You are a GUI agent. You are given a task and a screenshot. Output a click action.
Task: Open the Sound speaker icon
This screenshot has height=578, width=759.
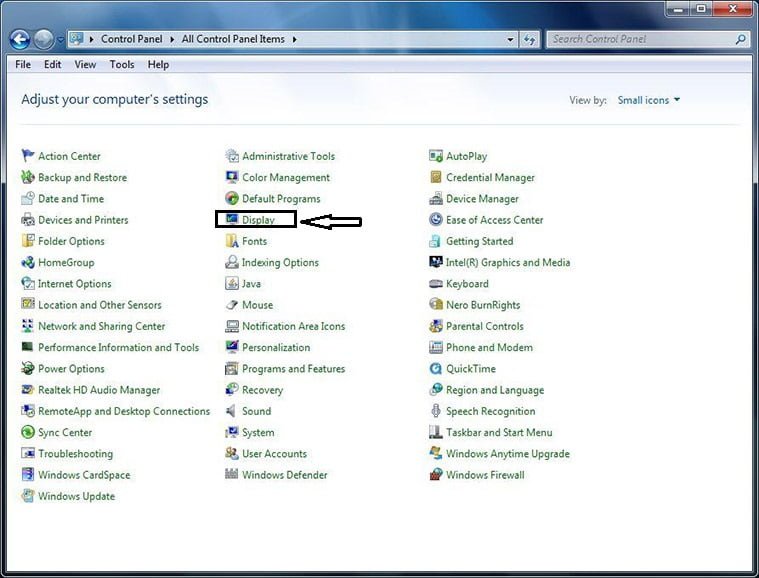232,411
